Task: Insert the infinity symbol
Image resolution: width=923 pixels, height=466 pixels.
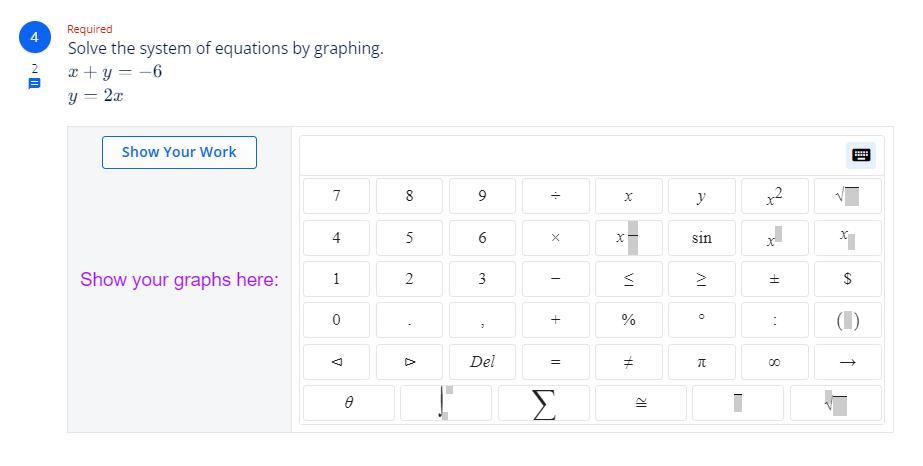Action: pyautogui.click(x=774, y=362)
